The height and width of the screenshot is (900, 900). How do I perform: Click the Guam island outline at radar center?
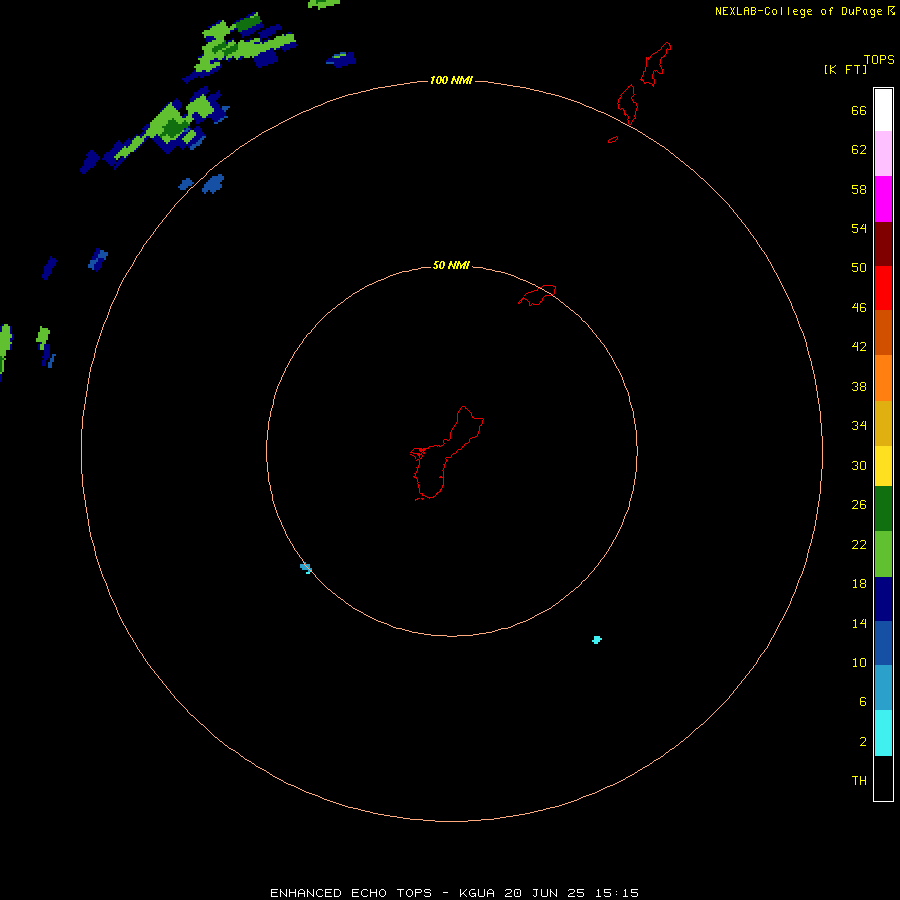point(447,453)
